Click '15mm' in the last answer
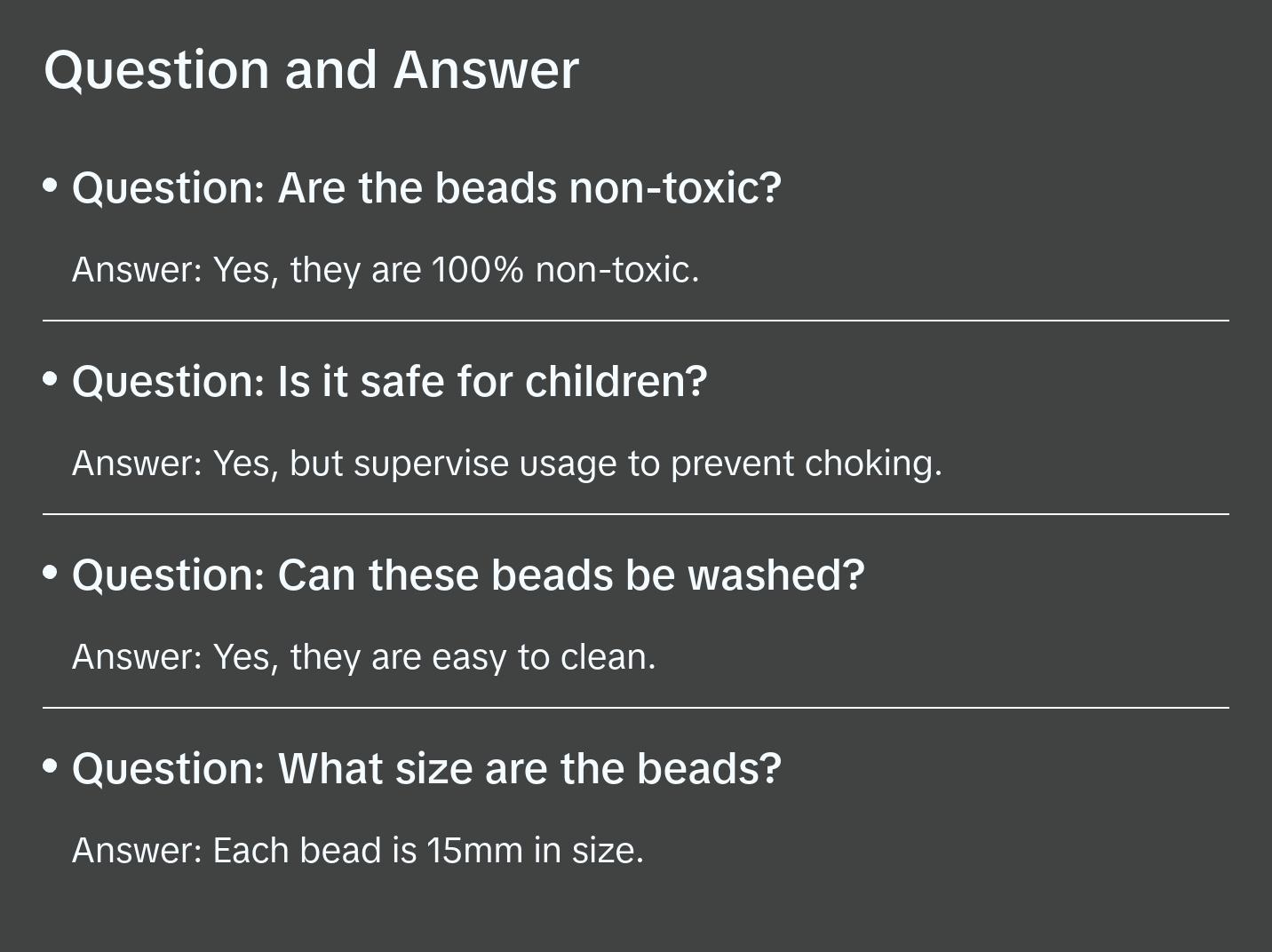Image resolution: width=1272 pixels, height=952 pixels. (474, 851)
